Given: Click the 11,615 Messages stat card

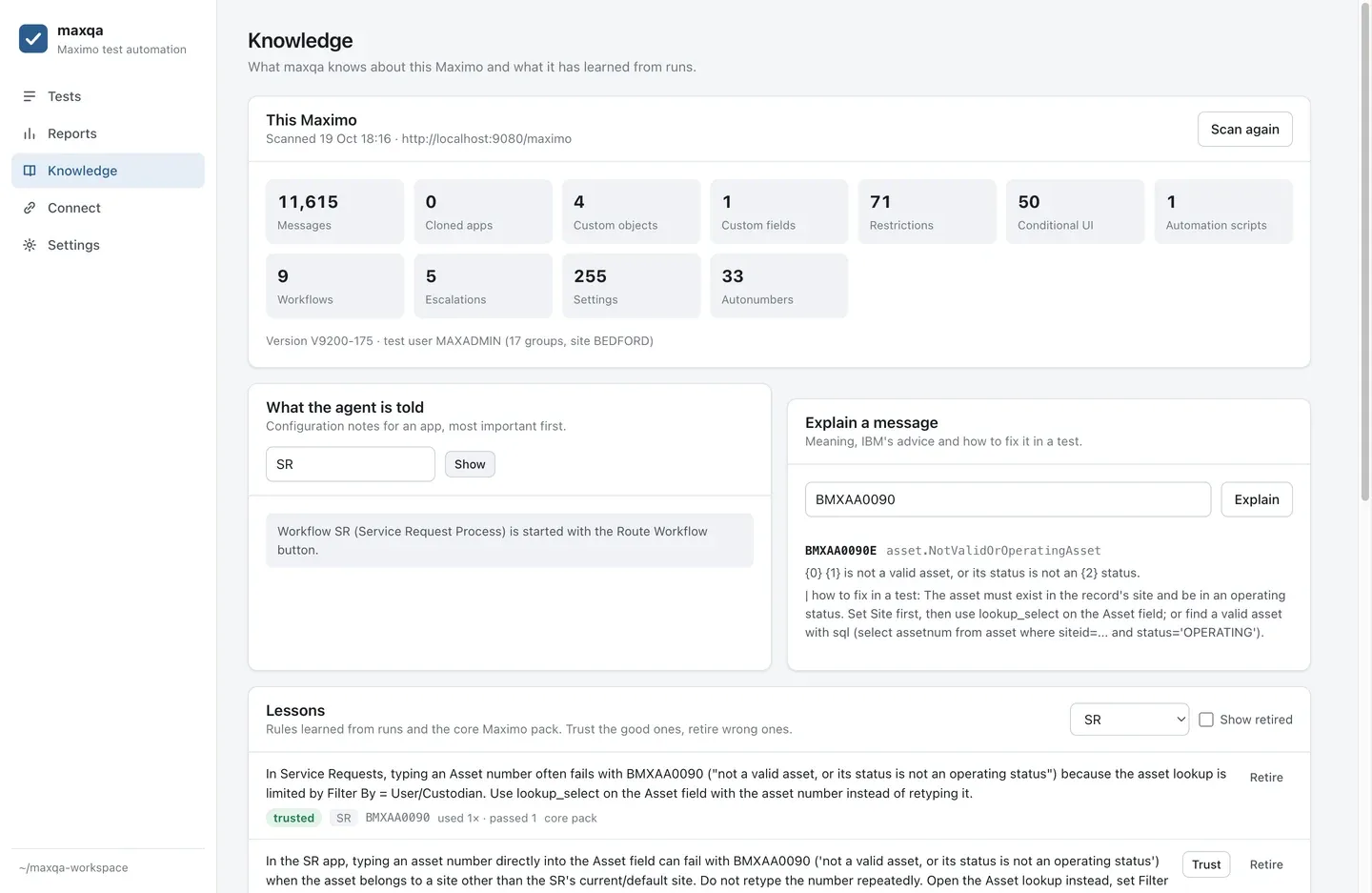Looking at the screenshot, I should pyautogui.click(x=334, y=212).
